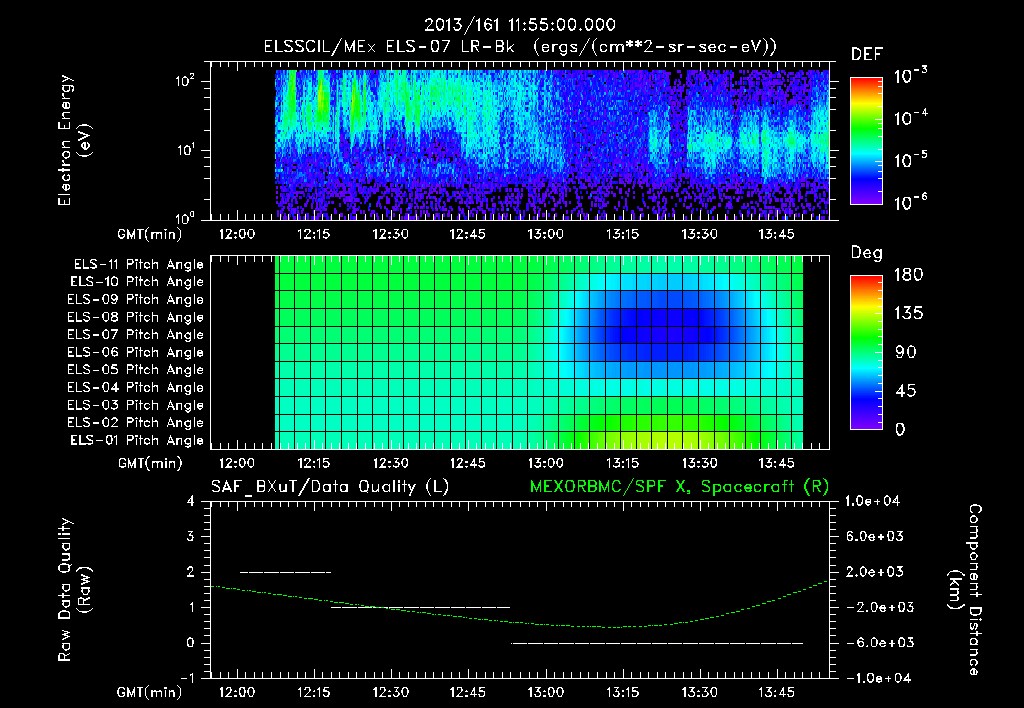Select the ELS-07 Pitch Angle row label

pos(135,334)
